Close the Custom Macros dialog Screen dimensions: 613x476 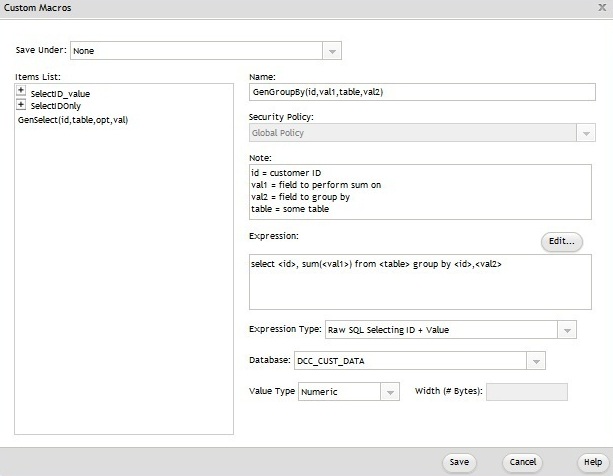click(602, 7)
